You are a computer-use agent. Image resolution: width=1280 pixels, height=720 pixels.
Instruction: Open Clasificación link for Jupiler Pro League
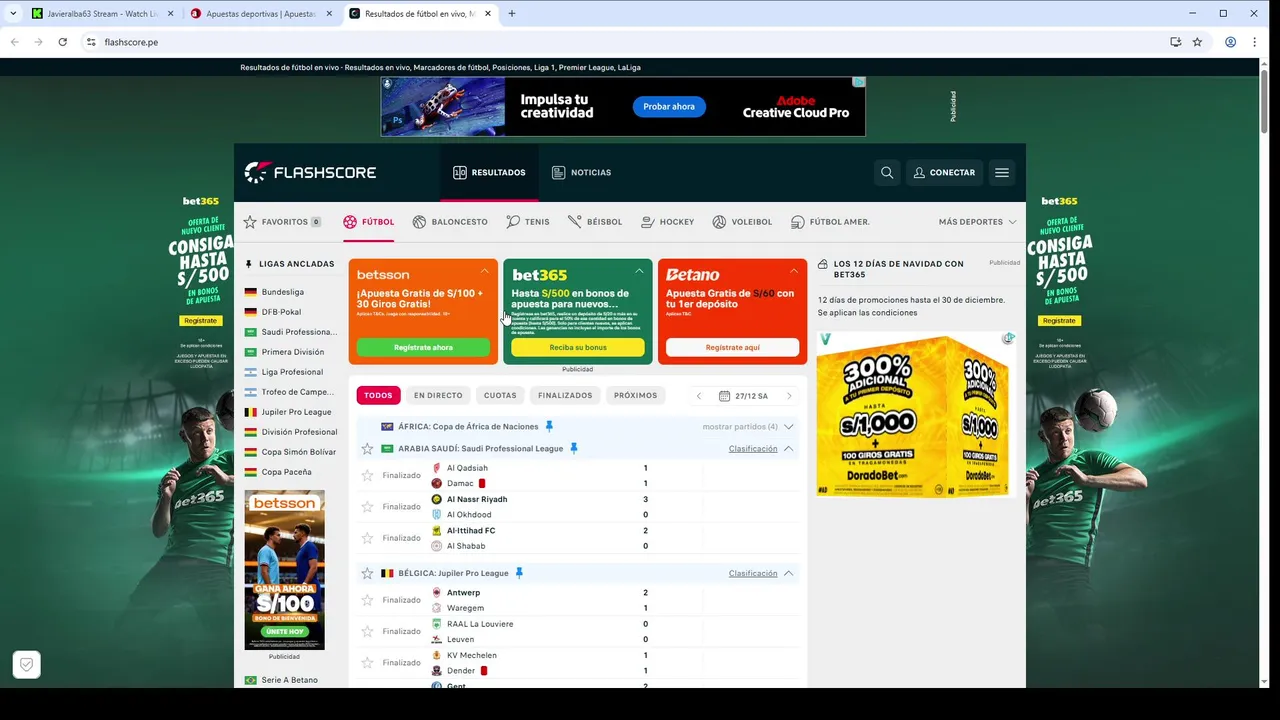click(753, 573)
